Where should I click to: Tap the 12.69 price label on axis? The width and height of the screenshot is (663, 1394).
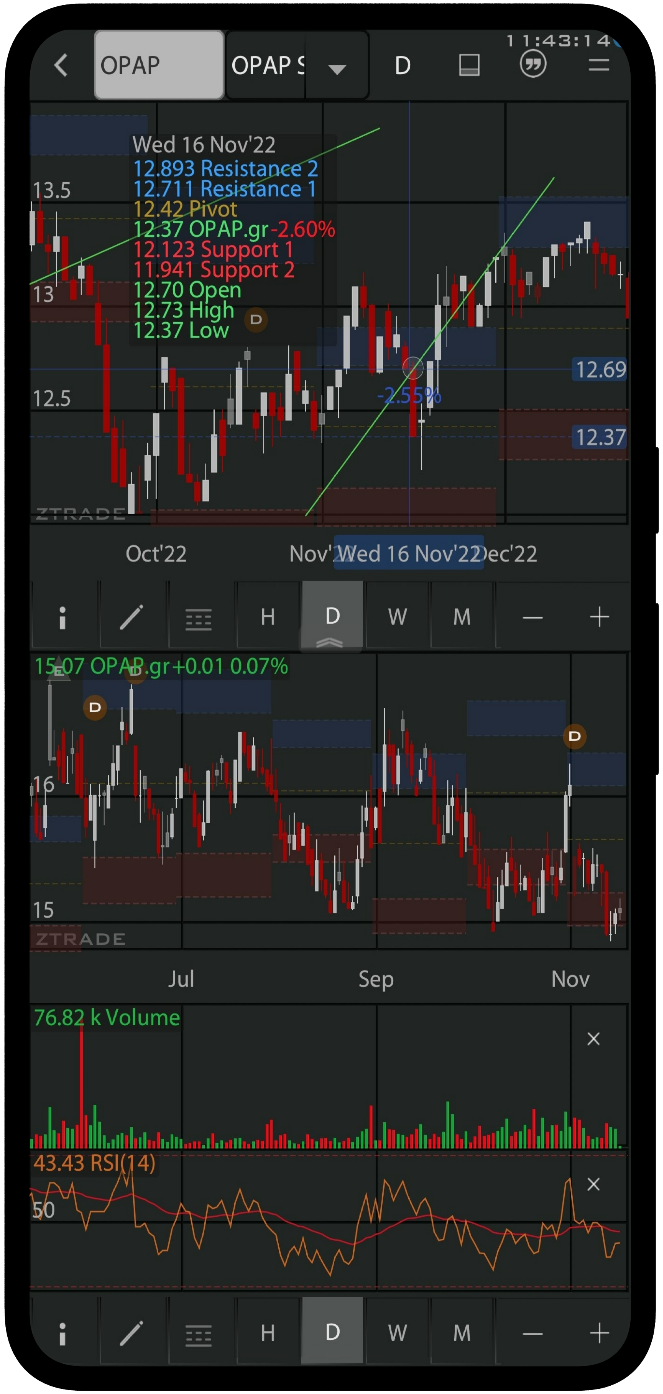600,370
